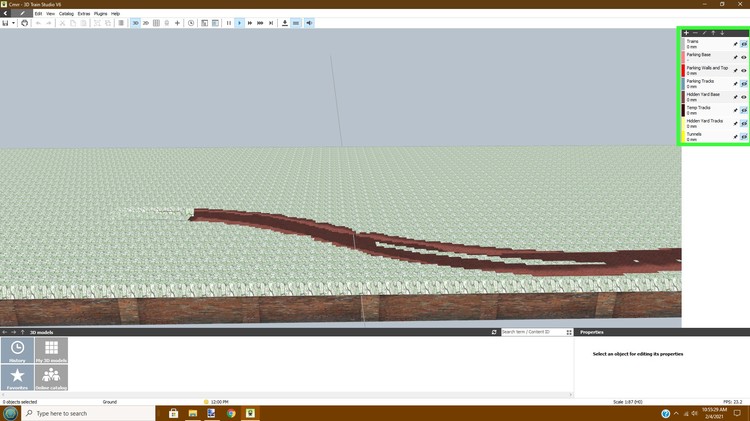Screen dimensions: 750x421
Task: Open the clock time settings icon
Action: click(191, 23)
